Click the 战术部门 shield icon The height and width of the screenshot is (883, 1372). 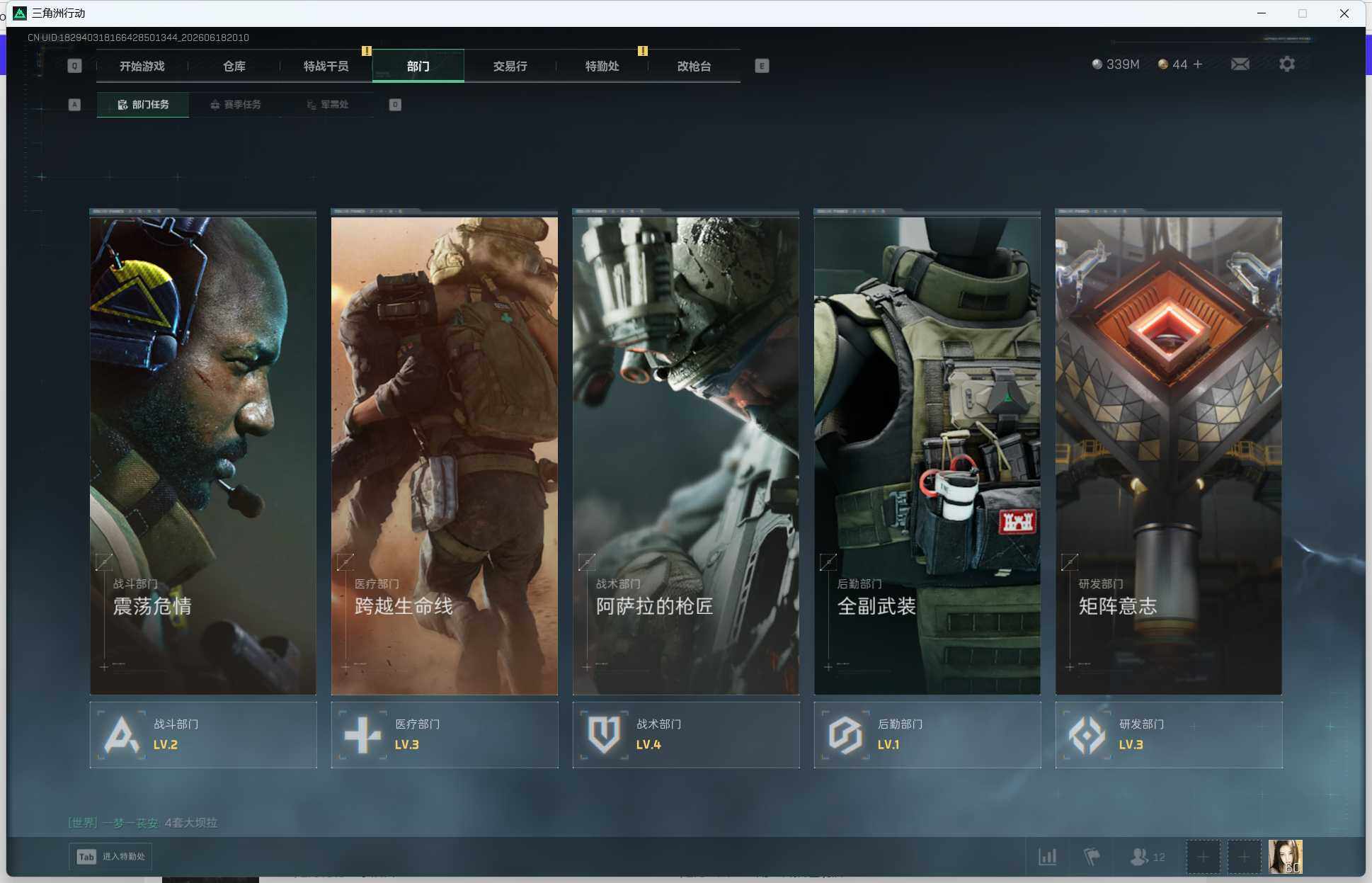click(604, 735)
